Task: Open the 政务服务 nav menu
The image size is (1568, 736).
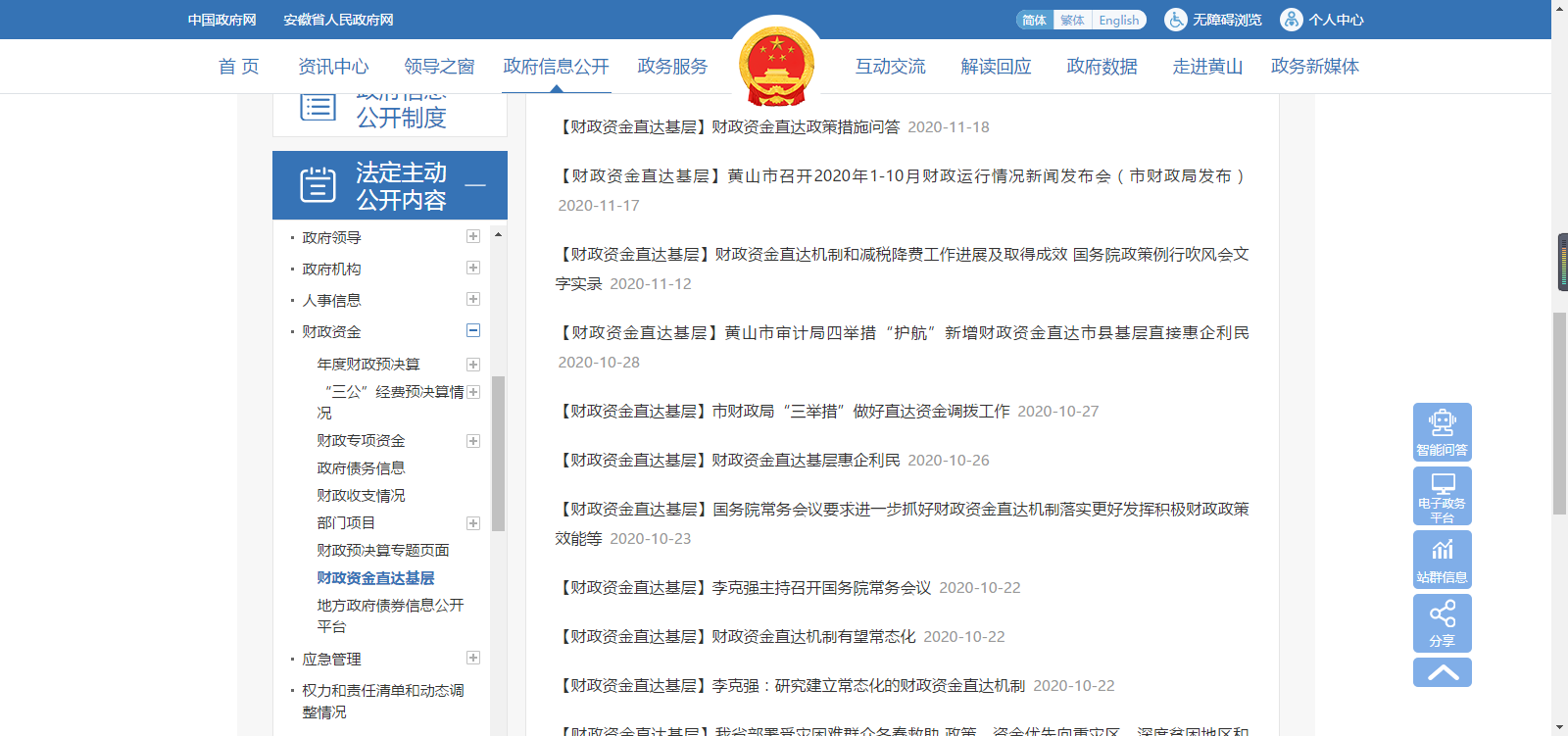Action: click(x=672, y=67)
